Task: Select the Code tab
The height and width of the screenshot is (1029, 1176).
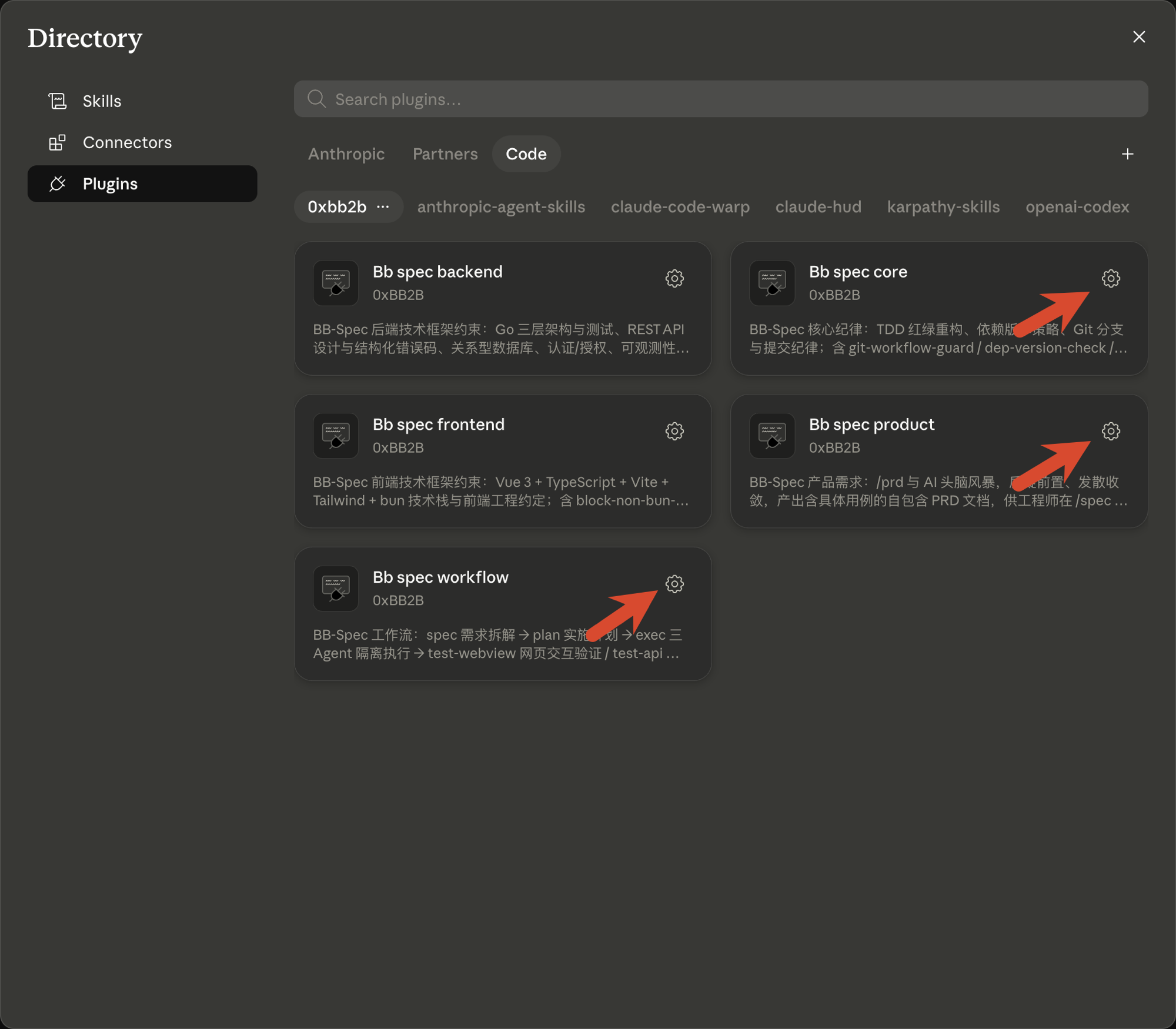Action: pos(526,154)
